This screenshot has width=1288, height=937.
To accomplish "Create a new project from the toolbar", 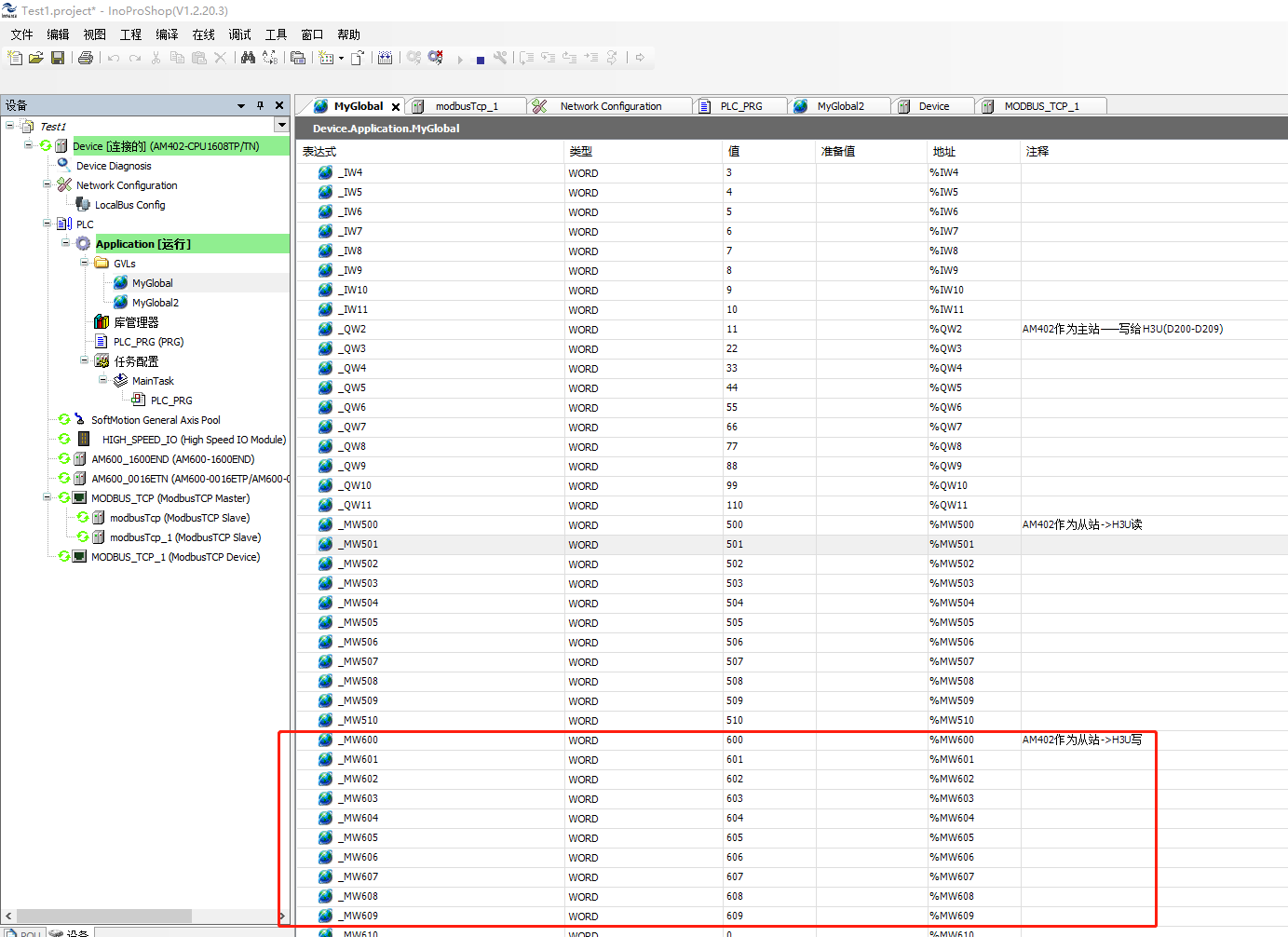I will point(15,58).
